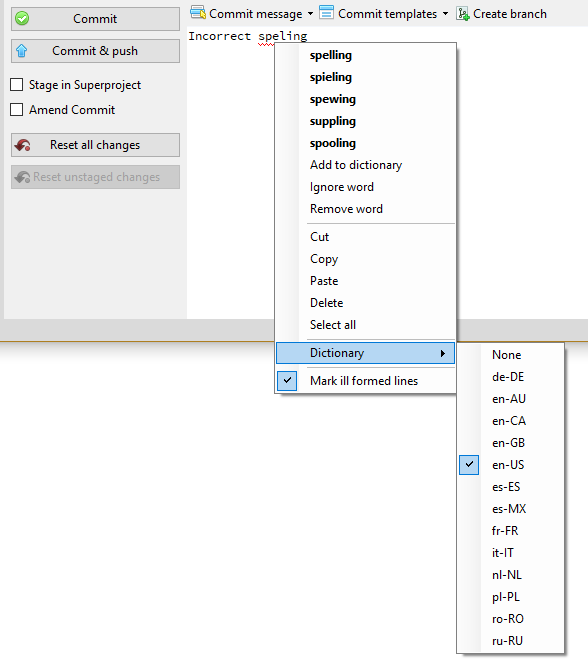Expand the Commit templates dropdown arrow
Viewport: 588px width, 664px height.
pyautogui.click(x=445, y=14)
